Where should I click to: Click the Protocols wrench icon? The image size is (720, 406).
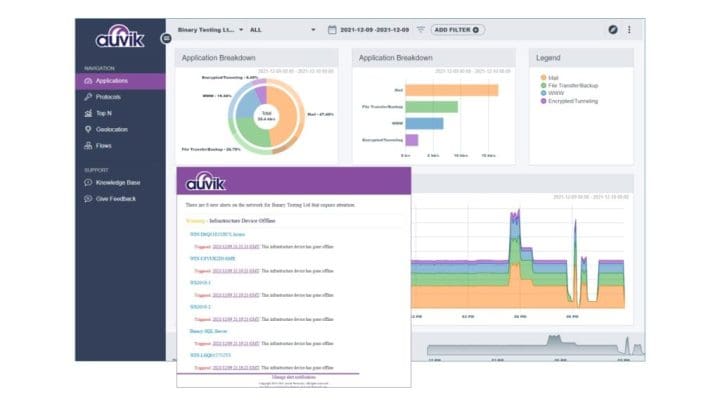(88, 97)
